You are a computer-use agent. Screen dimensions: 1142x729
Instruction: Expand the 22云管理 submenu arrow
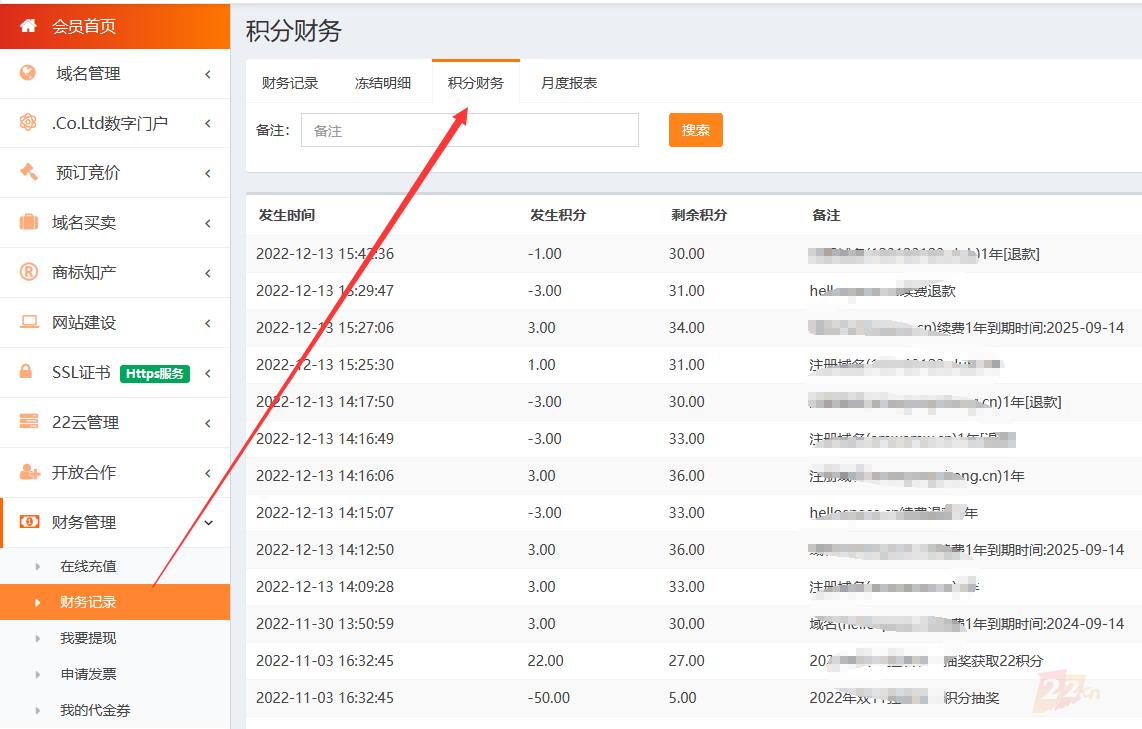point(208,423)
